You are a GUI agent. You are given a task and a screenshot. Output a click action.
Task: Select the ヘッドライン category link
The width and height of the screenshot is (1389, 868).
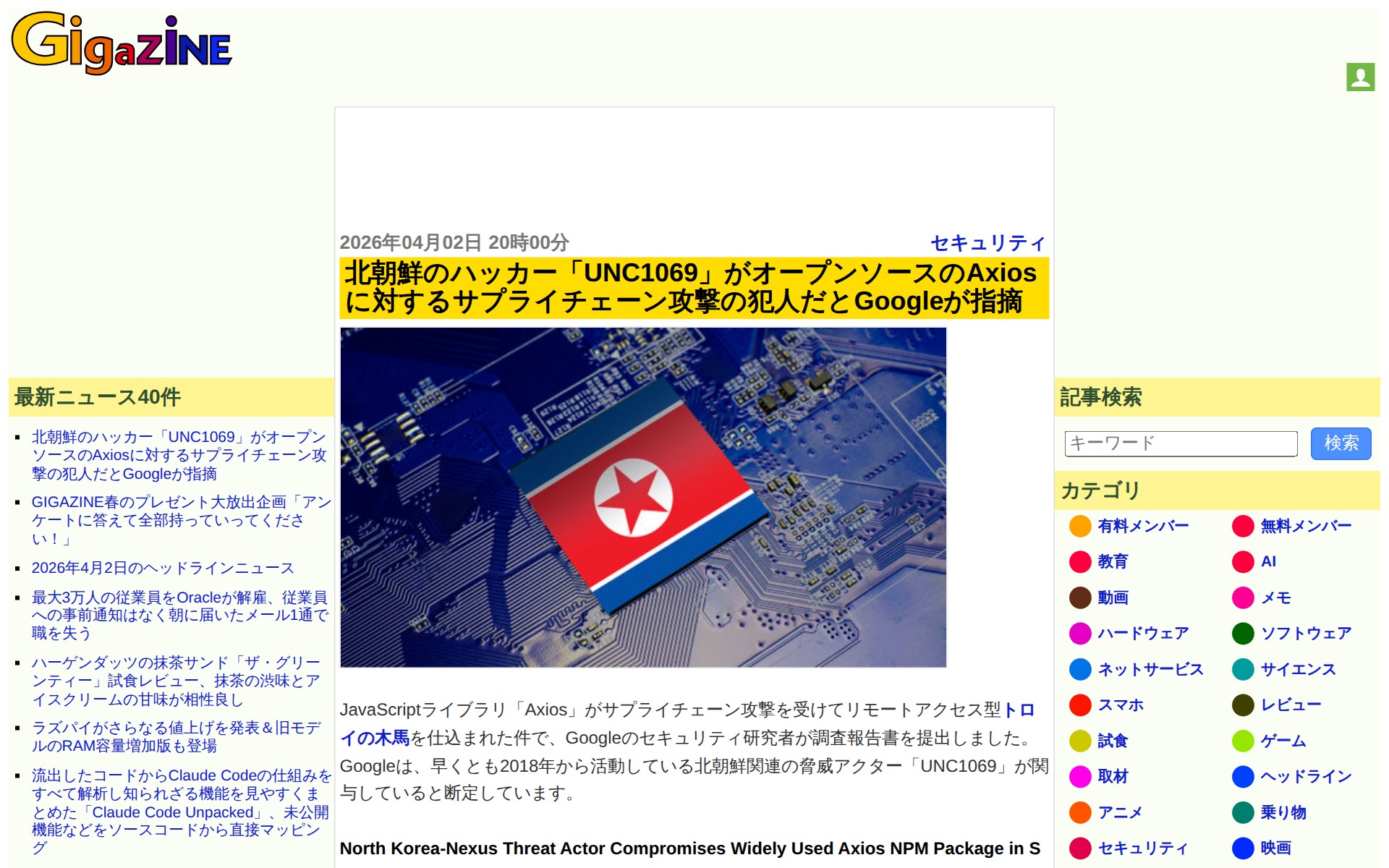click(1306, 776)
